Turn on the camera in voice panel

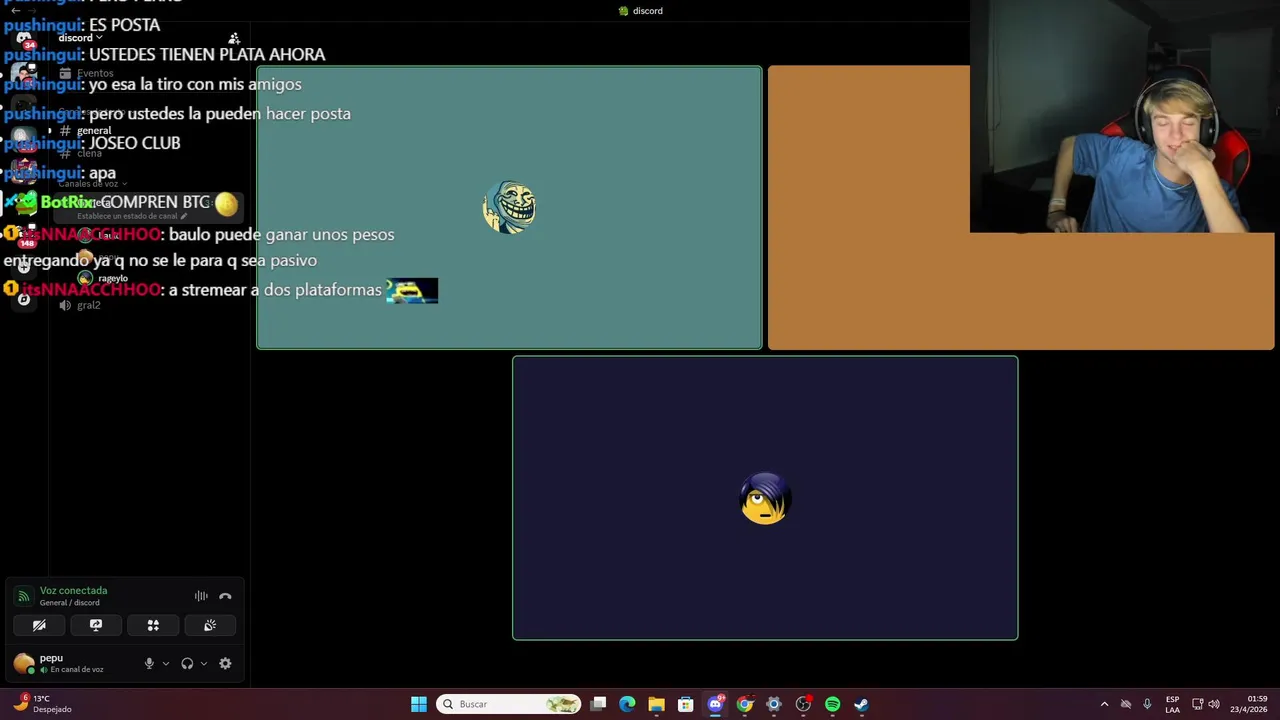point(39,625)
